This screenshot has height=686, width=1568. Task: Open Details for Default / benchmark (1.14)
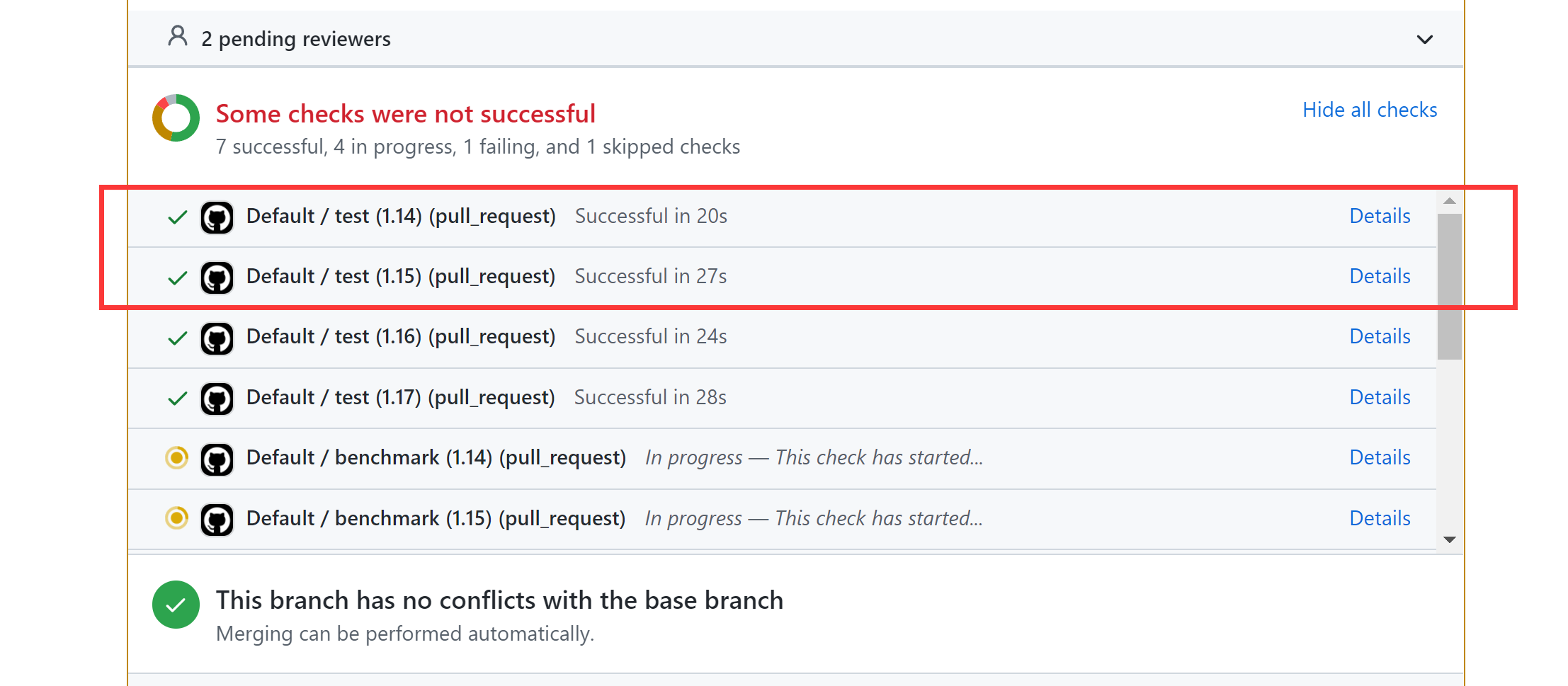(x=1379, y=458)
